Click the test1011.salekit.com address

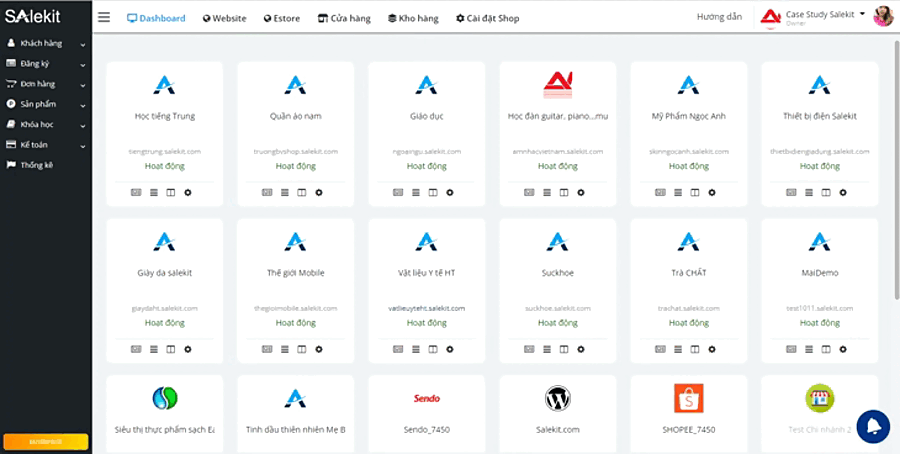[820, 308]
